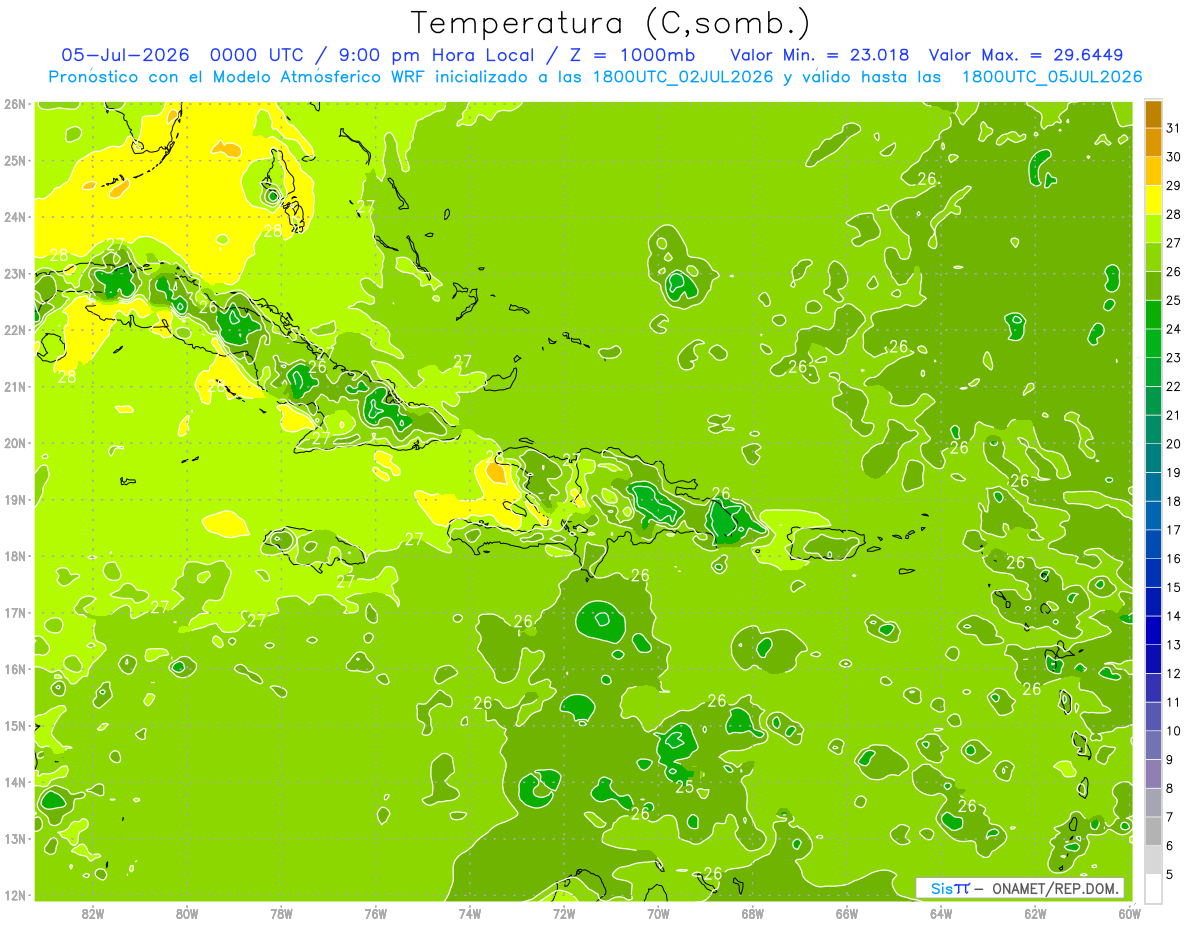1200x927 pixels.
Task: Pick the yellow swatch between 28 and 29
Action: (x=1153, y=200)
